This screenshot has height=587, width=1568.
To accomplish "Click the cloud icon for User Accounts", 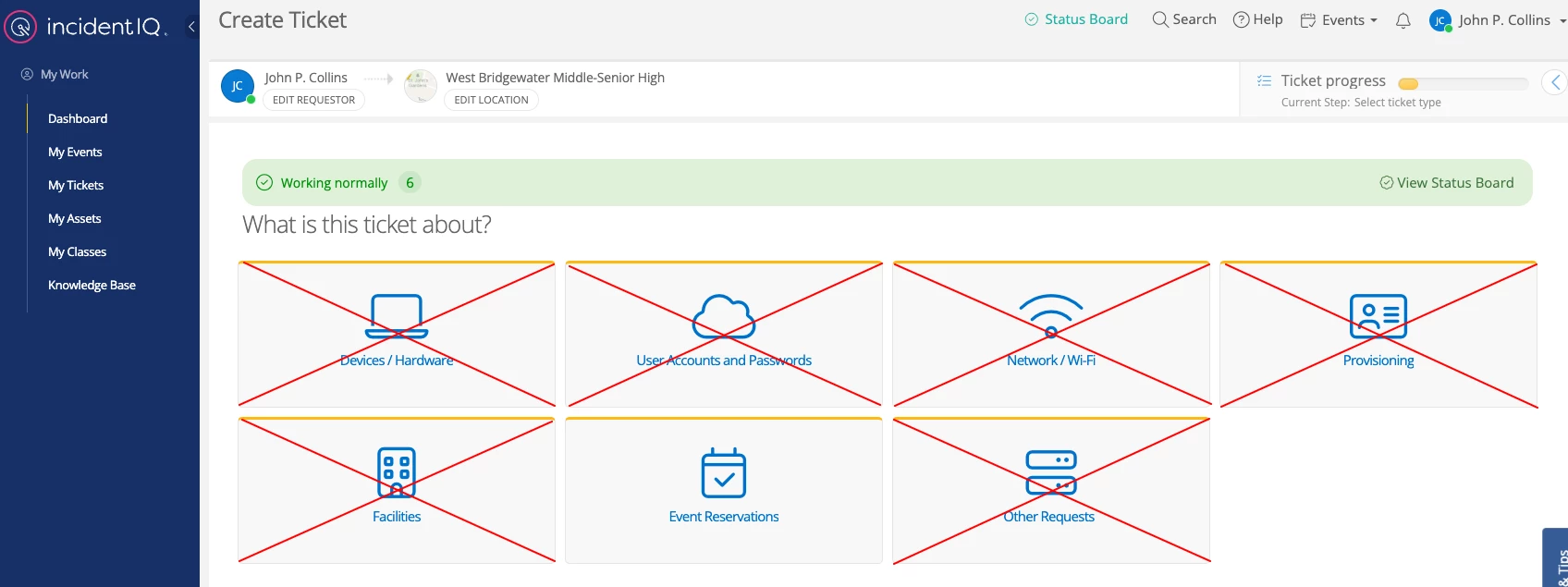I will (x=724, y=317).
